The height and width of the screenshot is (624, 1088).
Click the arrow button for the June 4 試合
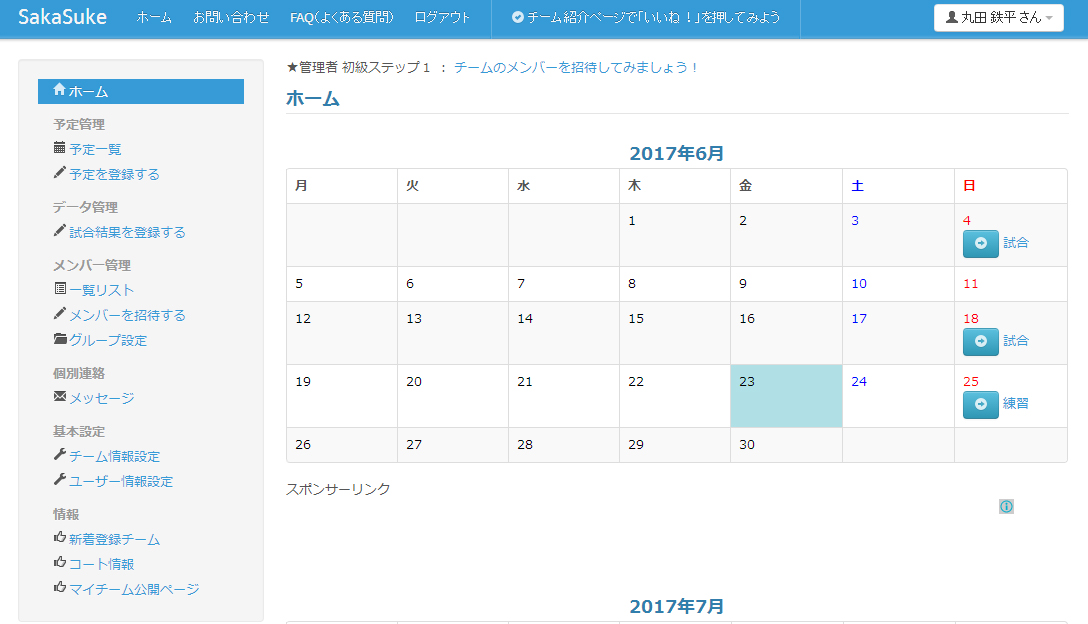pos(980,243)
